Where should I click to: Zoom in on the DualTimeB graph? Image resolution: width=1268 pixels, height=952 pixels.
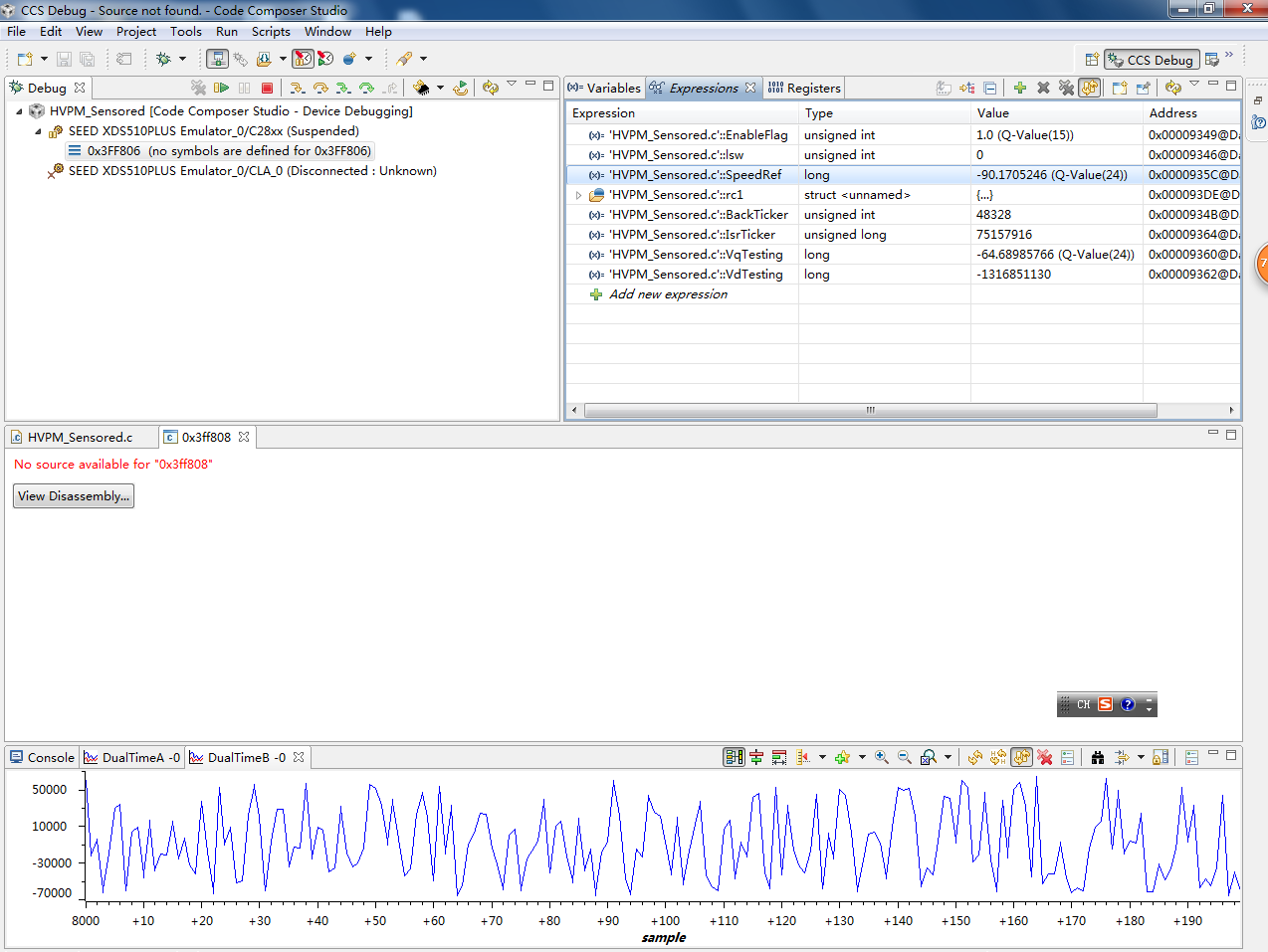(881, 757)
